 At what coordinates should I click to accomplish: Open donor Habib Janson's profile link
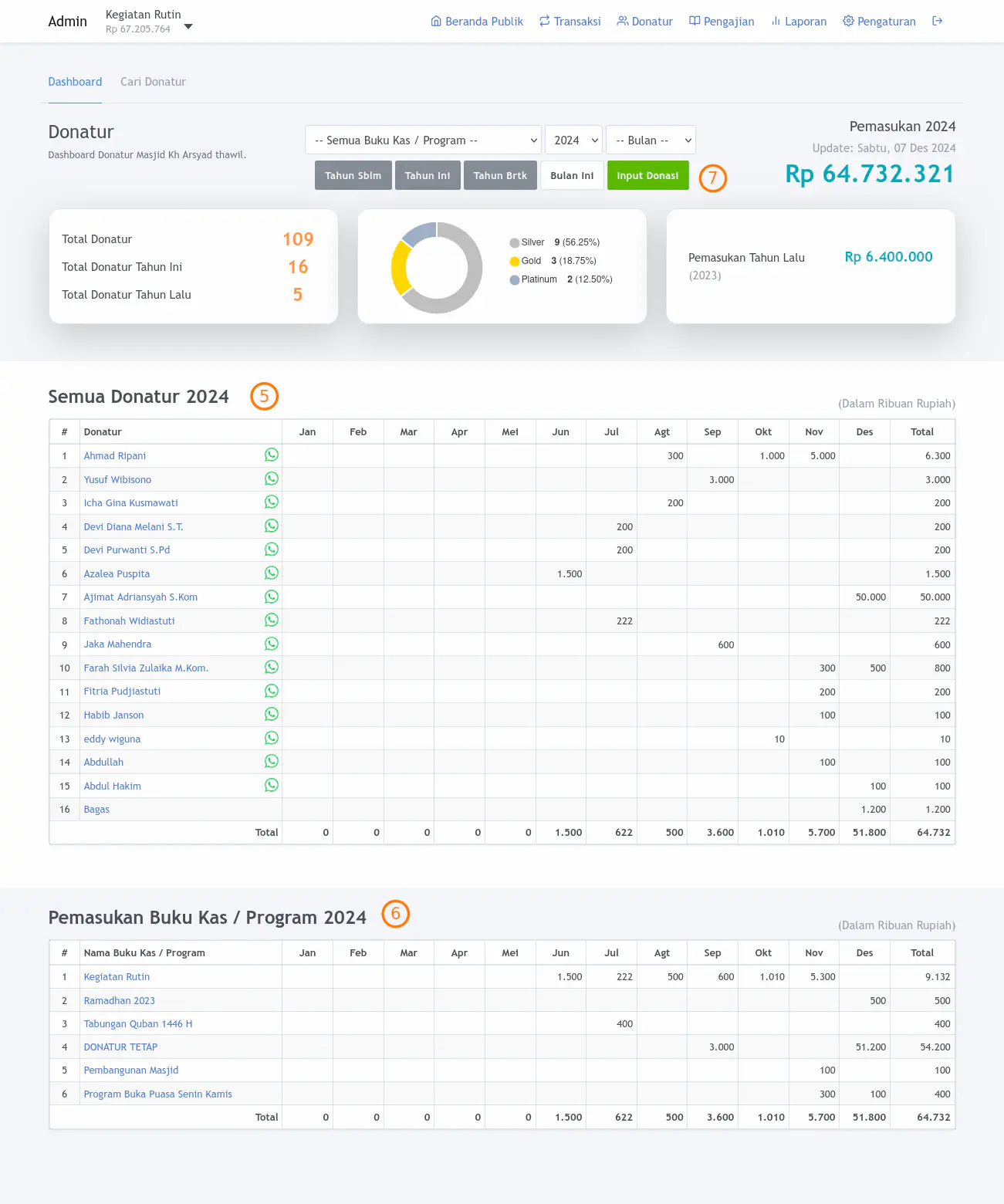click(x=113, y=715)
